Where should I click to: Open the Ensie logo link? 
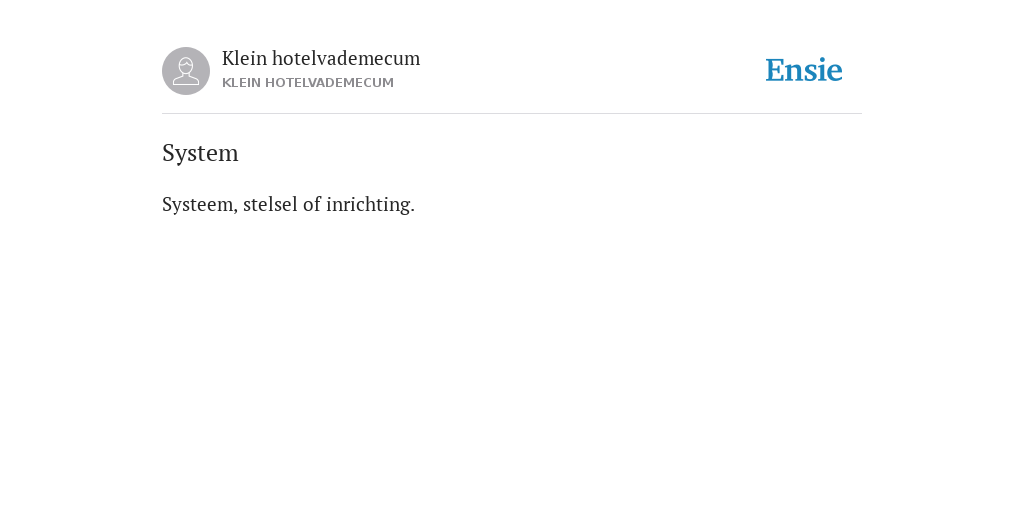click(x=804, y=70)
